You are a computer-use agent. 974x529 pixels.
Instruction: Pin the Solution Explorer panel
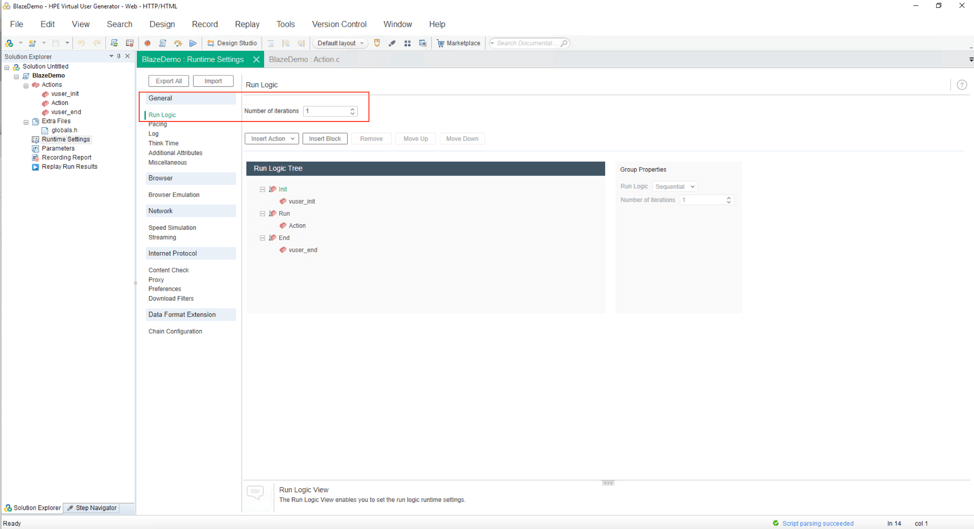tap(119, 56)
